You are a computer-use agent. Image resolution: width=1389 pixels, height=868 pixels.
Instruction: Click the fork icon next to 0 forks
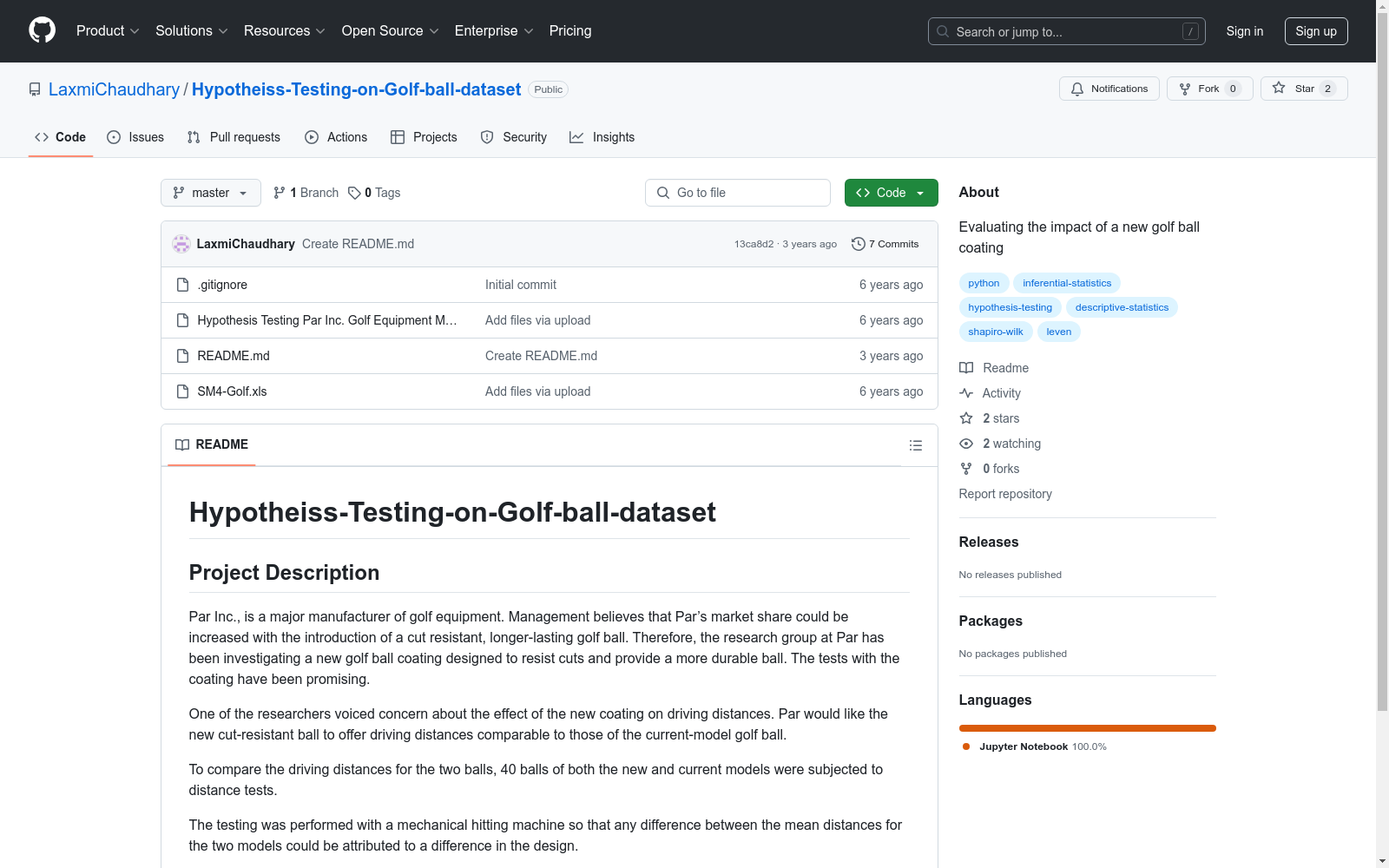click(x=966, y=469)
